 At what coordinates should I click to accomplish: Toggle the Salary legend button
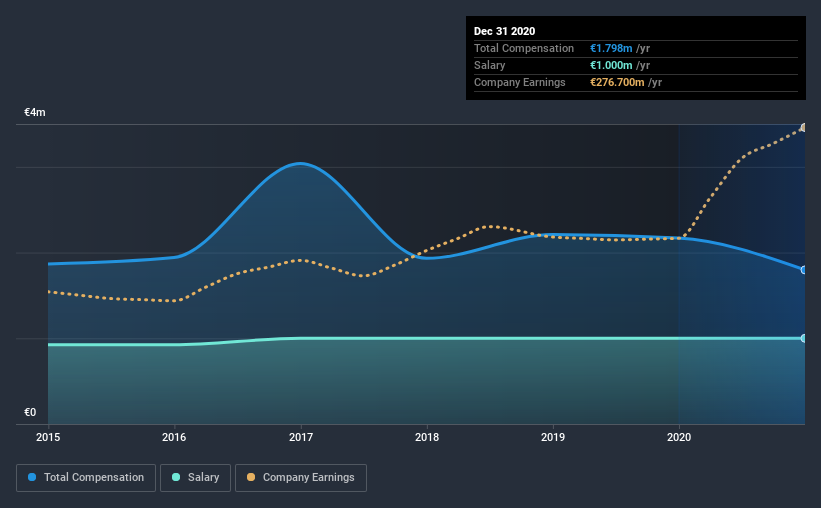tap(195, 478)
